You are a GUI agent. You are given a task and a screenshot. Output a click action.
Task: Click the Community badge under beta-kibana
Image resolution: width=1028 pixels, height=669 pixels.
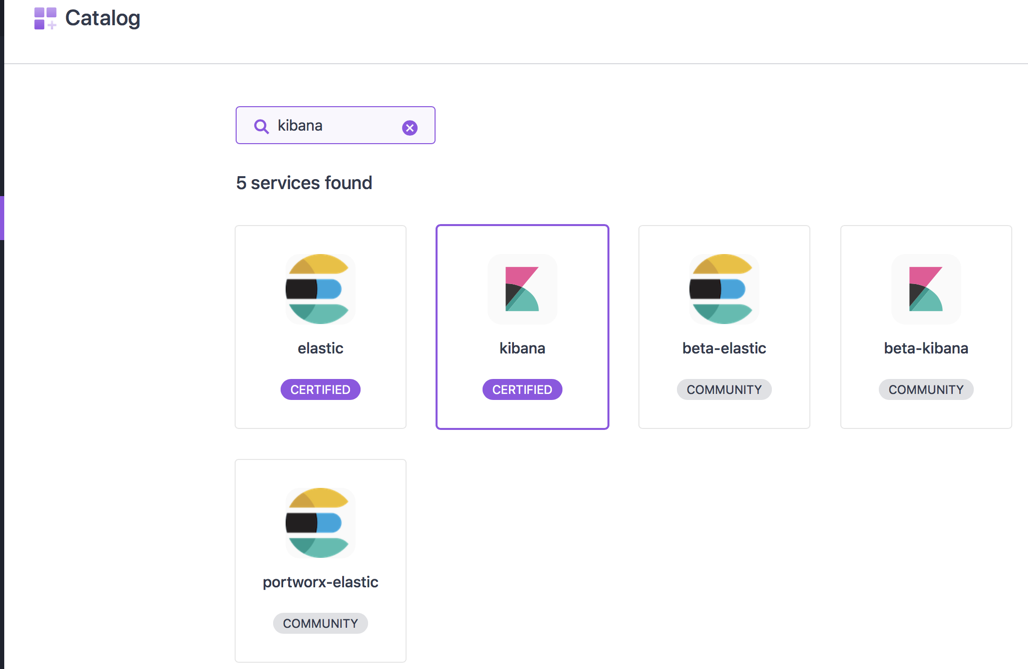pos(926,389)
